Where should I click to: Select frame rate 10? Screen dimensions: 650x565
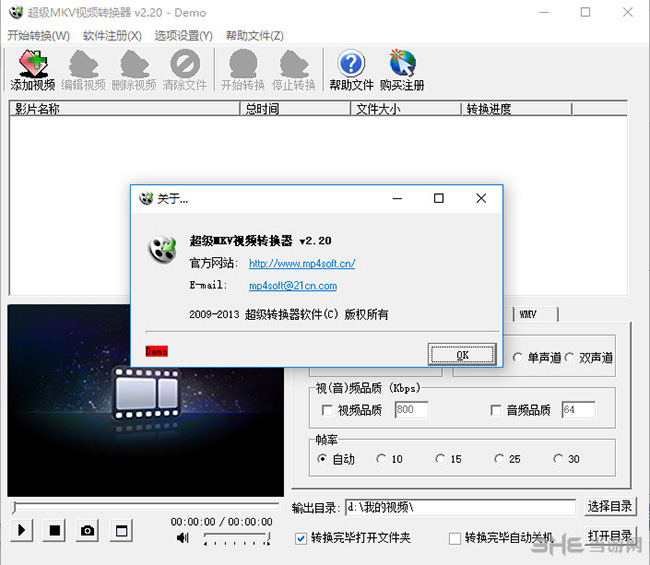[381, 459]
